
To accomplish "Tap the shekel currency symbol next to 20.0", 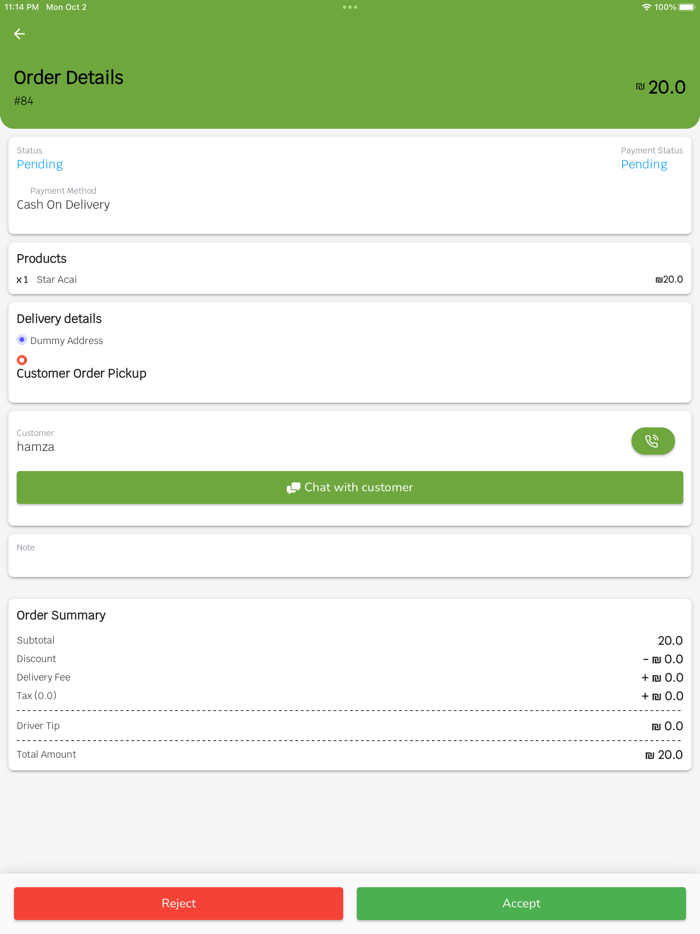I will (642, 88).
